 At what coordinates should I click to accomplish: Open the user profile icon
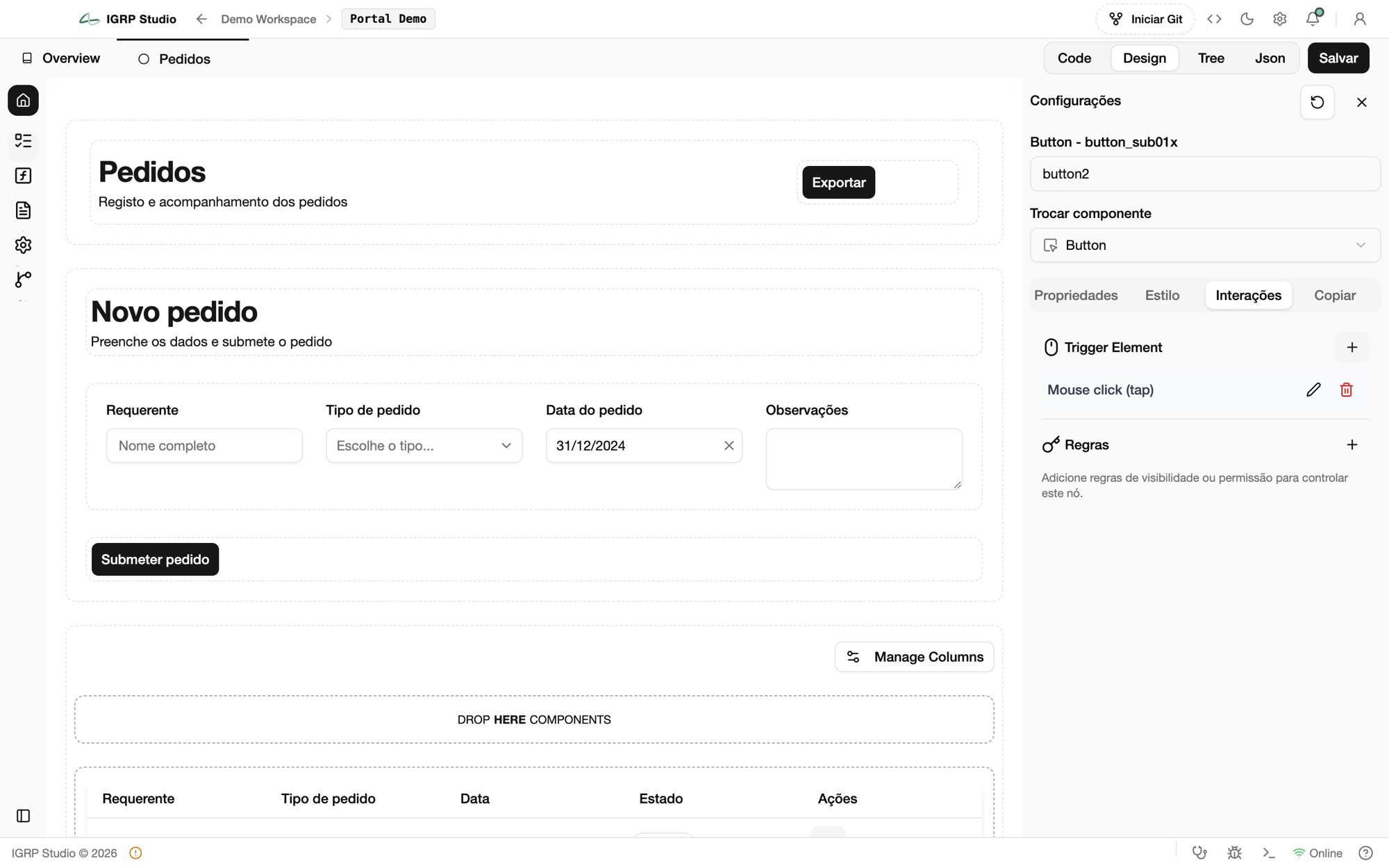click(x=1360, y=19)
